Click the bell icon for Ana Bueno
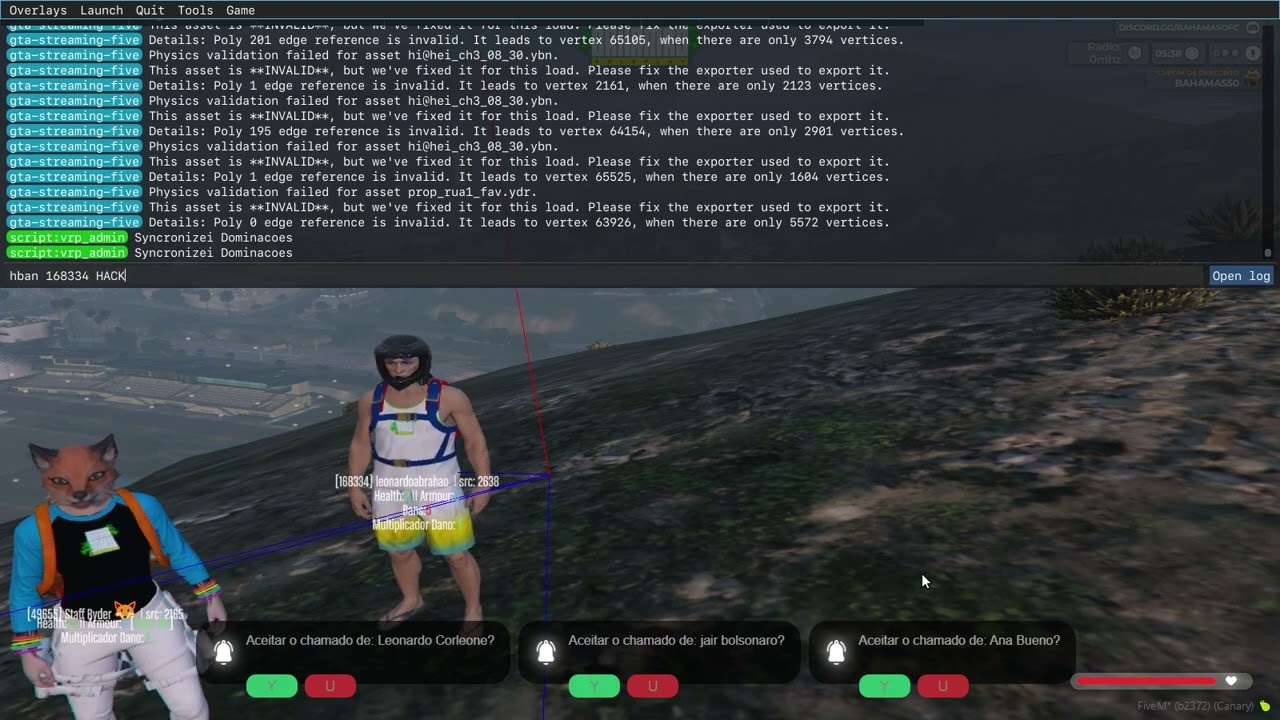 (836, 652)
